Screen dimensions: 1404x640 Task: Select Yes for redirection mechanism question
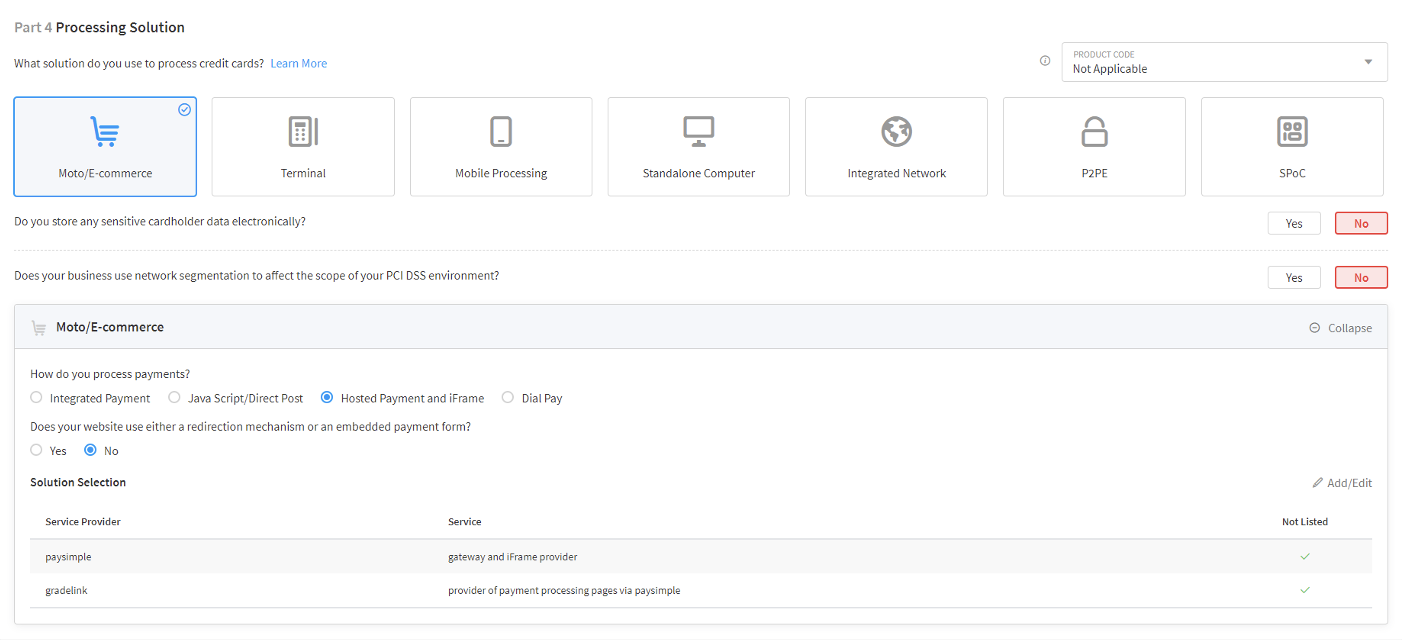(37, 451)
